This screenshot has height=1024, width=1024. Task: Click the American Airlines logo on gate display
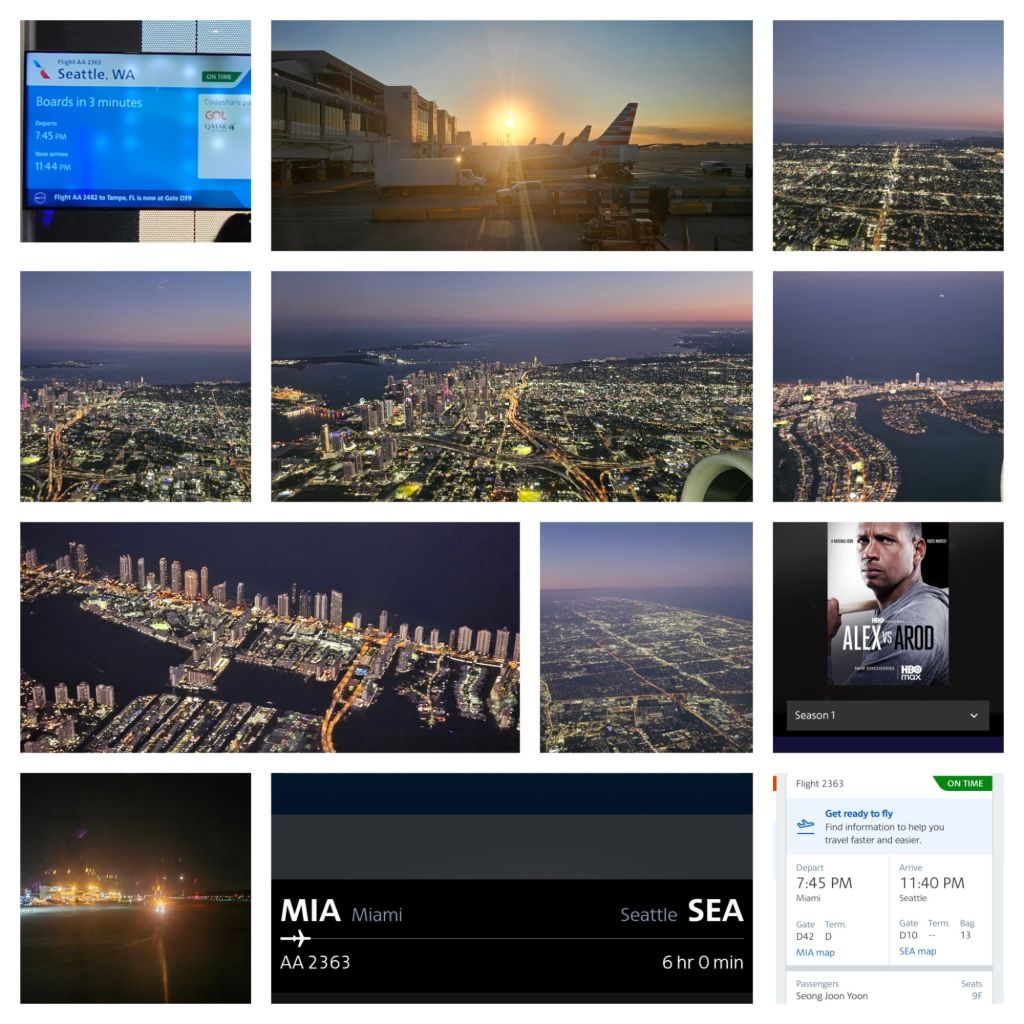(41, 70)
